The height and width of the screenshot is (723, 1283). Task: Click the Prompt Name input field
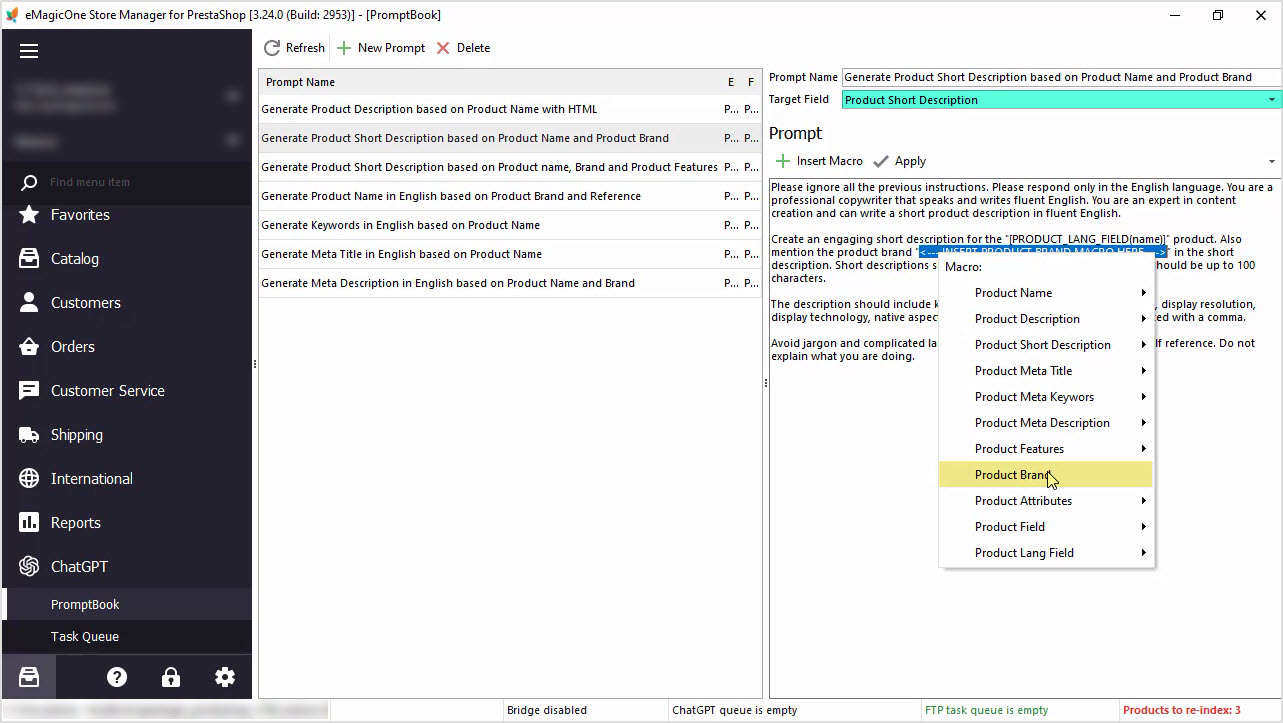coord(1061,77)
